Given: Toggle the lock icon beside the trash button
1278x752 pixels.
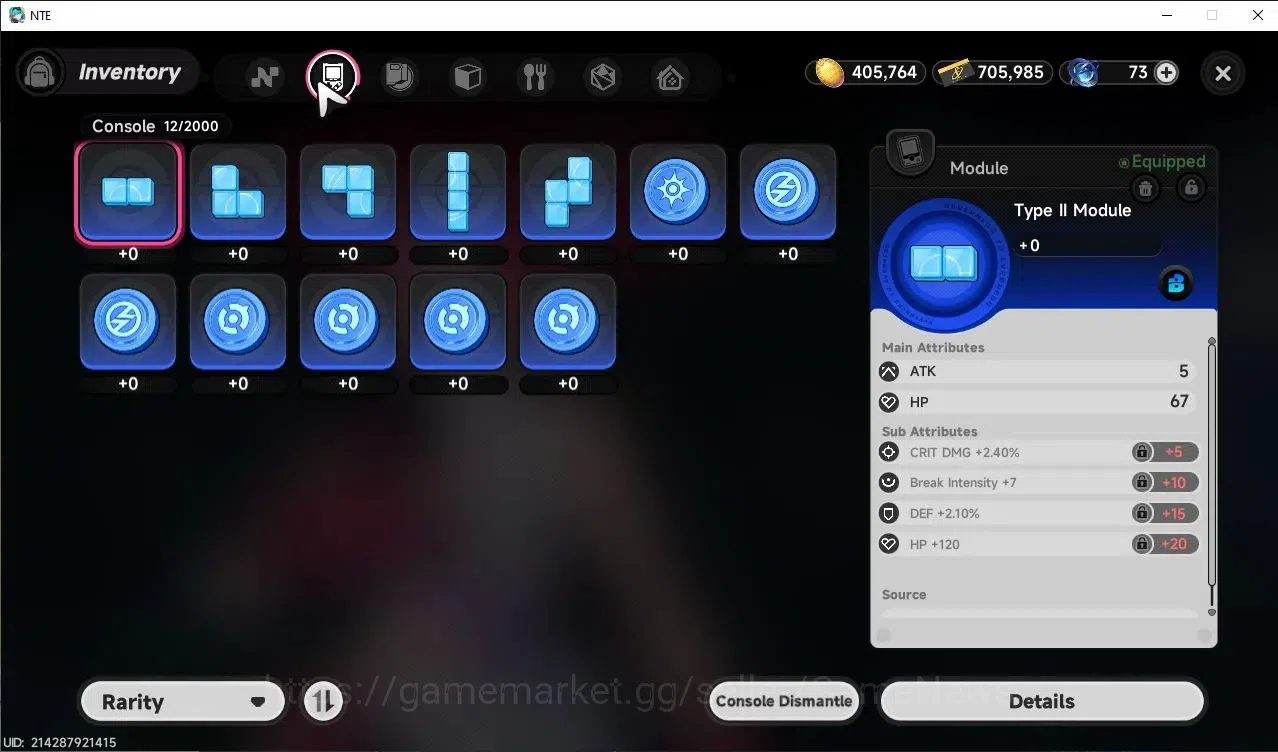Looking at the screenshot, I should (x=1190, y=187).
